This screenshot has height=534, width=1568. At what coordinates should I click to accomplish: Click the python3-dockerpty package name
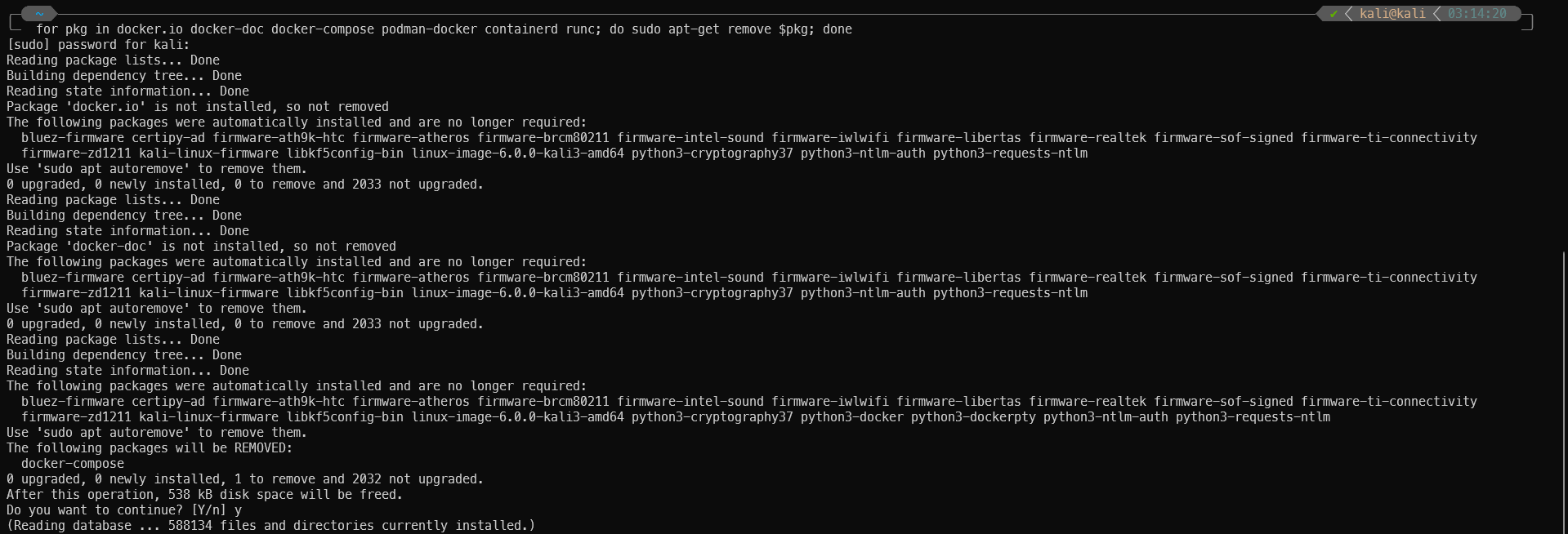coord(973,417)
